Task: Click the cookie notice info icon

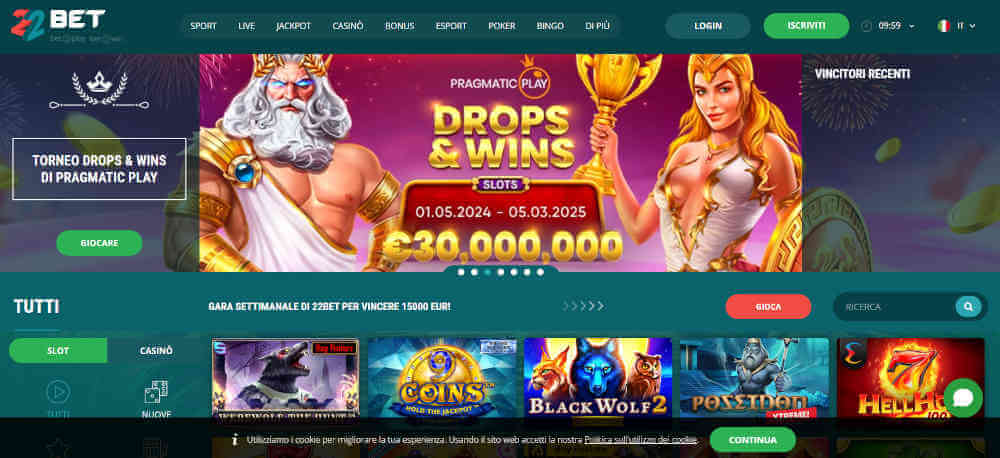Action: coord(235,440)
